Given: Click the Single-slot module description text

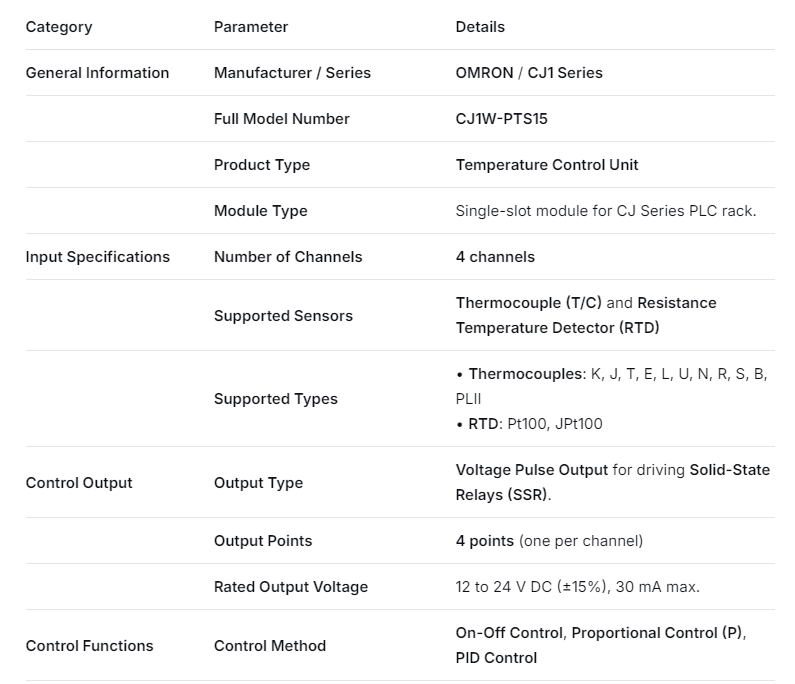Looking at the screenshot, I should [605, 211].
